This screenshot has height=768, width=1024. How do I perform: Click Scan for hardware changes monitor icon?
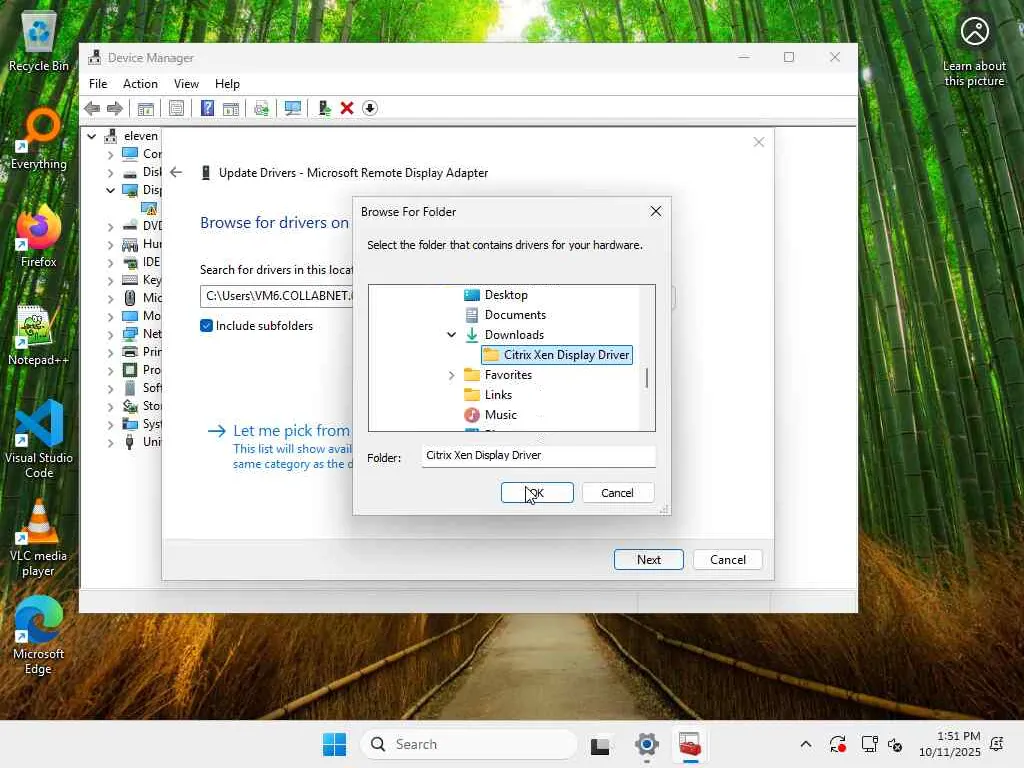tap(293, 108)
